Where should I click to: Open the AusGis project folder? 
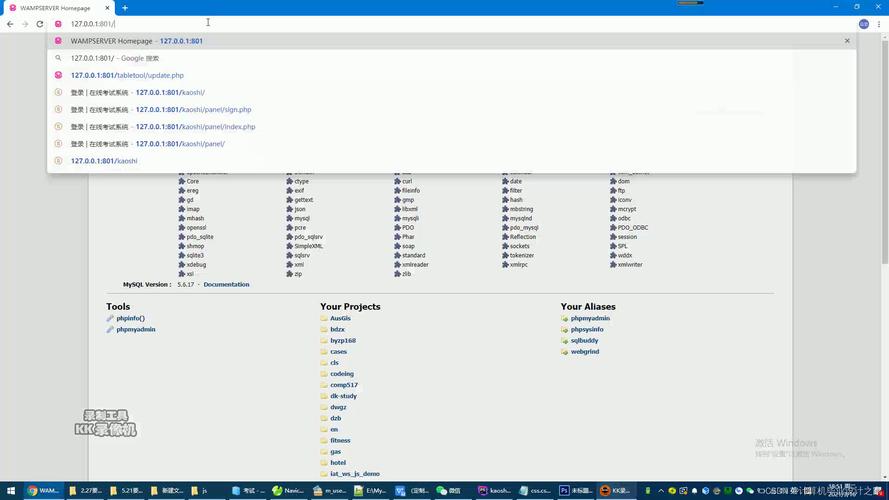point(340,318)
